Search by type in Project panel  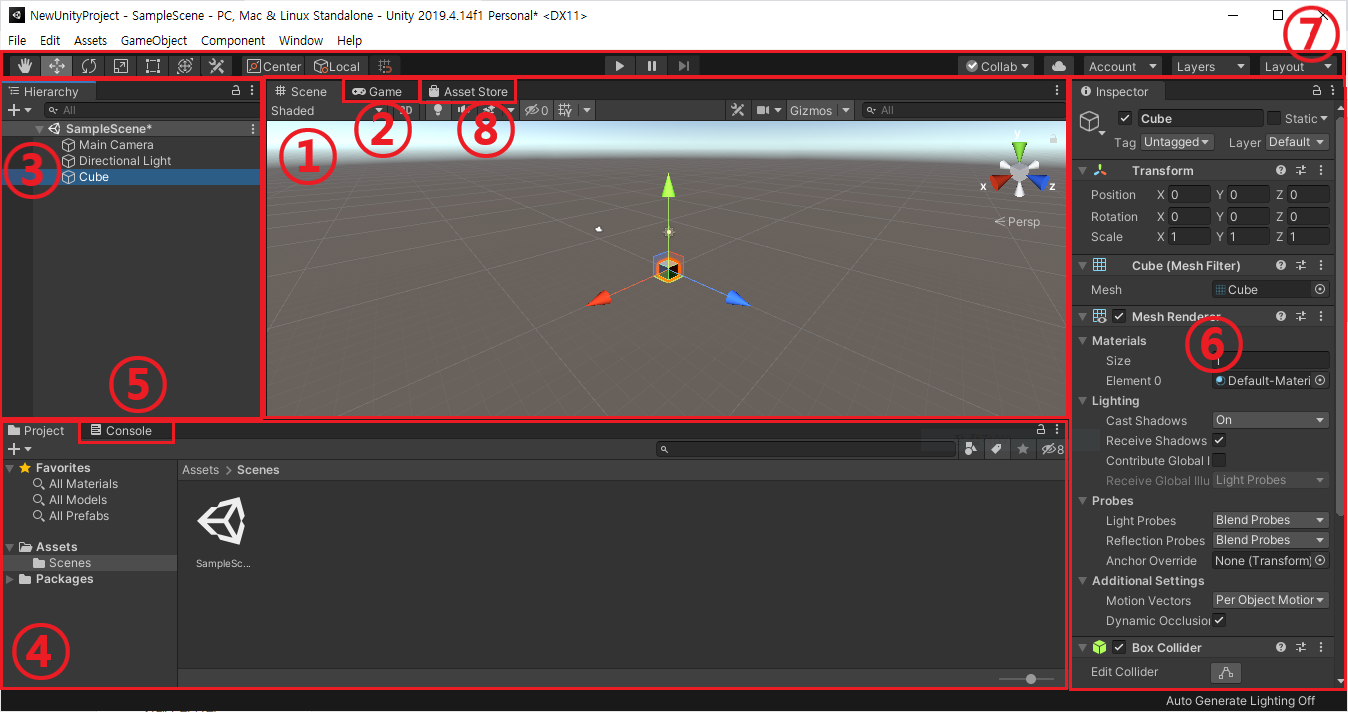[x=970, y=450]
